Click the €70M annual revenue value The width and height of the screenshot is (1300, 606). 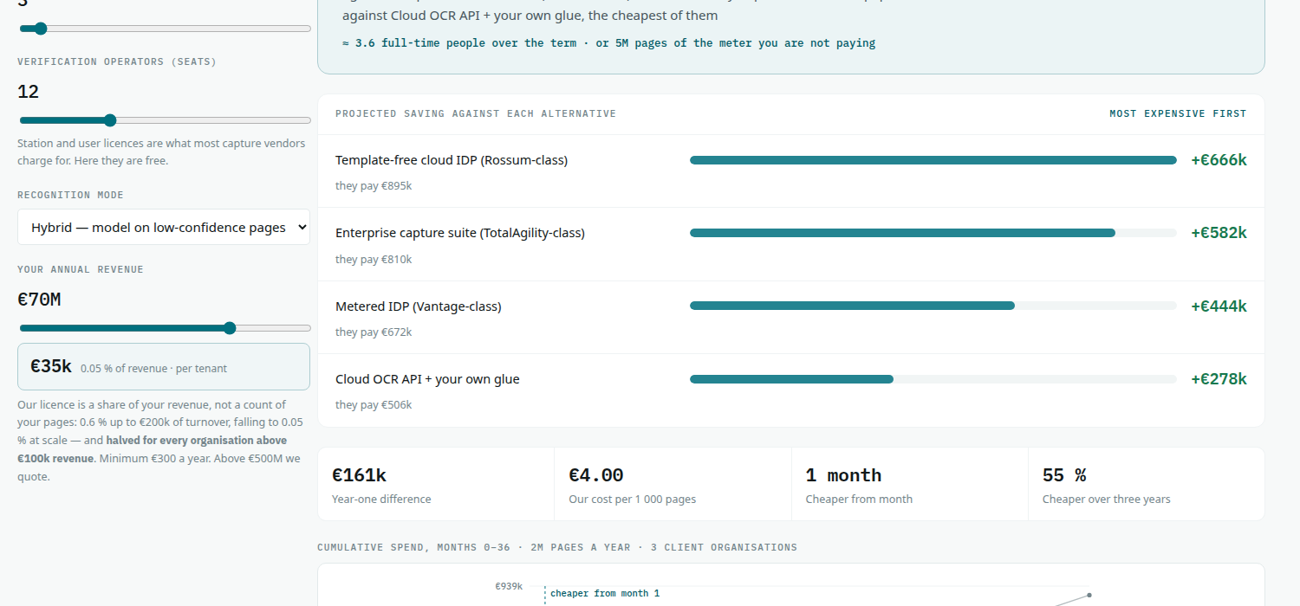click(x=39, y=299)
